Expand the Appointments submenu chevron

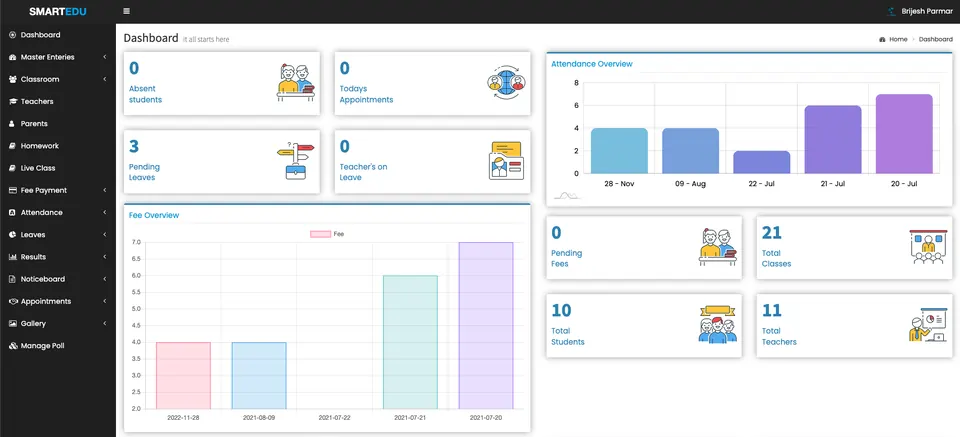tap(105, 301)
